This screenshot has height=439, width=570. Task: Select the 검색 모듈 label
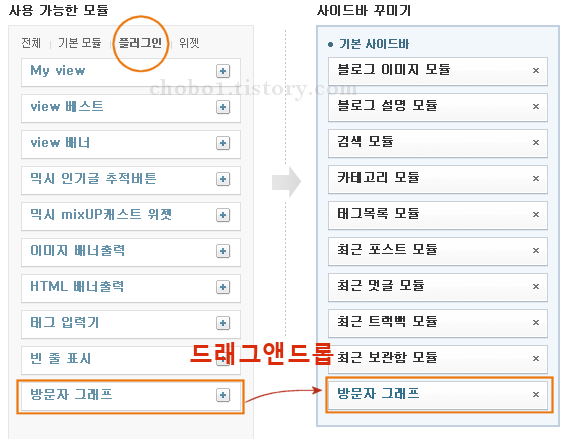[x=365, y=141]
